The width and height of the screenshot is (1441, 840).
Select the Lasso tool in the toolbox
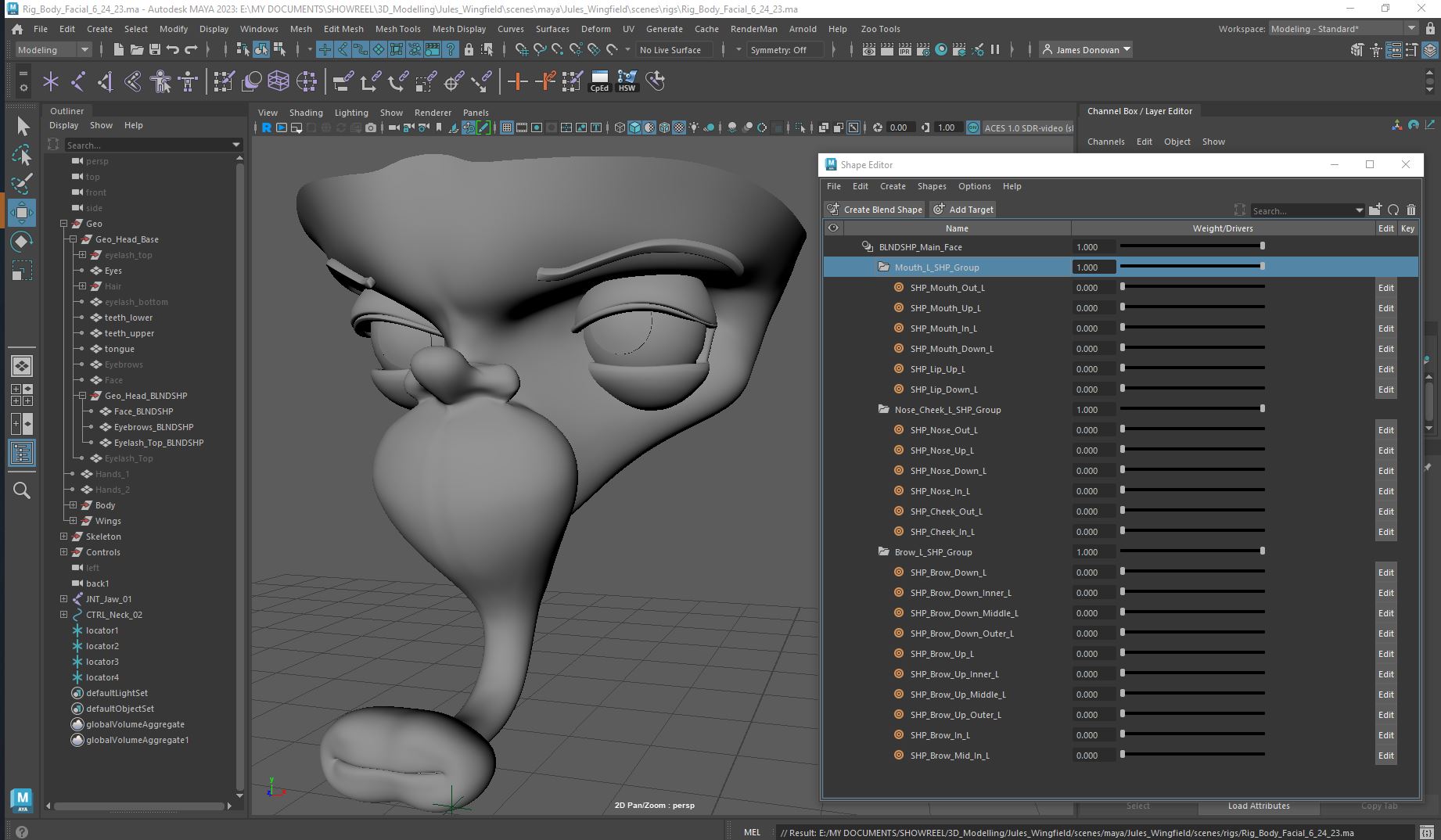[x=22, y=155]
